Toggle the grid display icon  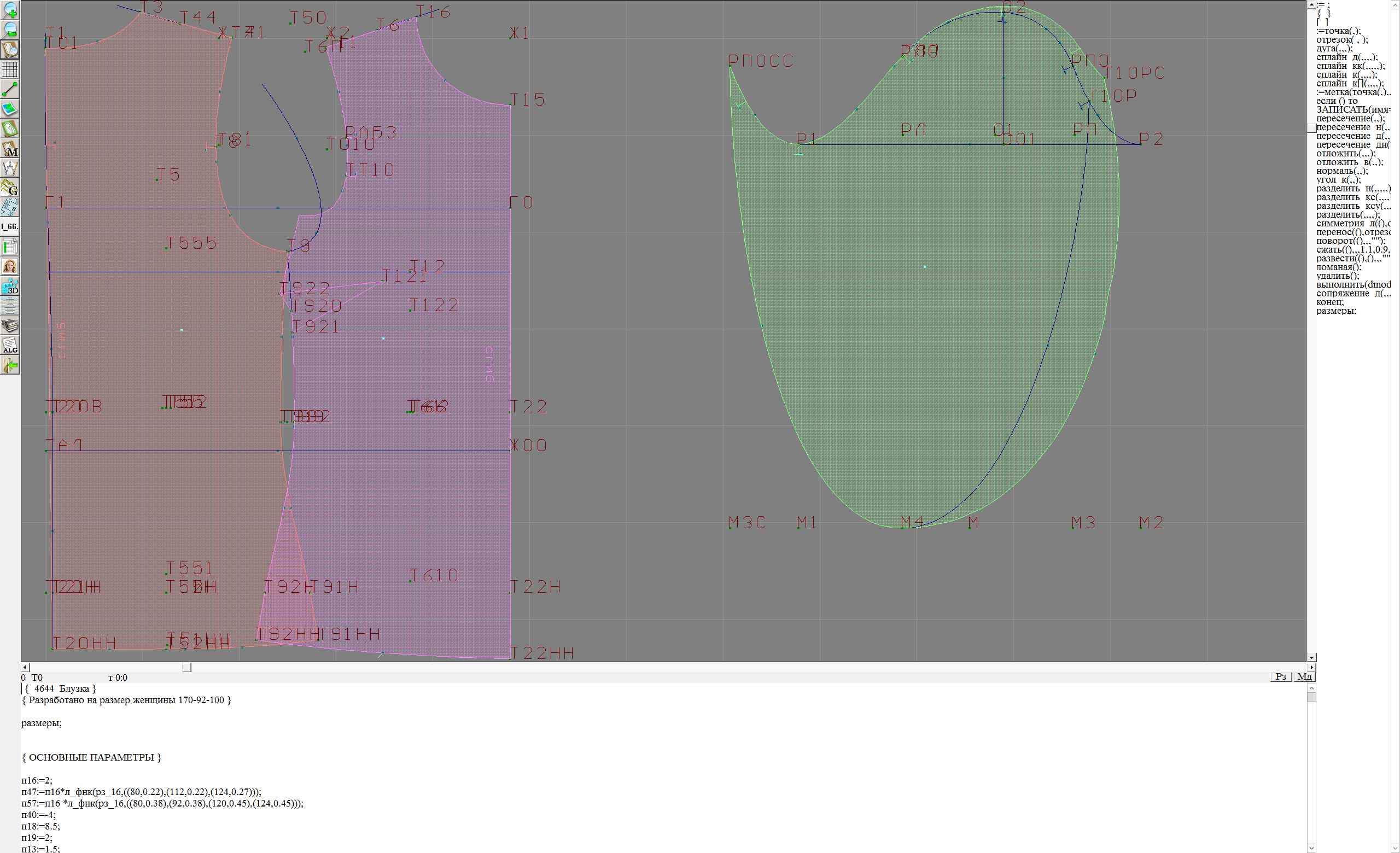(10, 69)
